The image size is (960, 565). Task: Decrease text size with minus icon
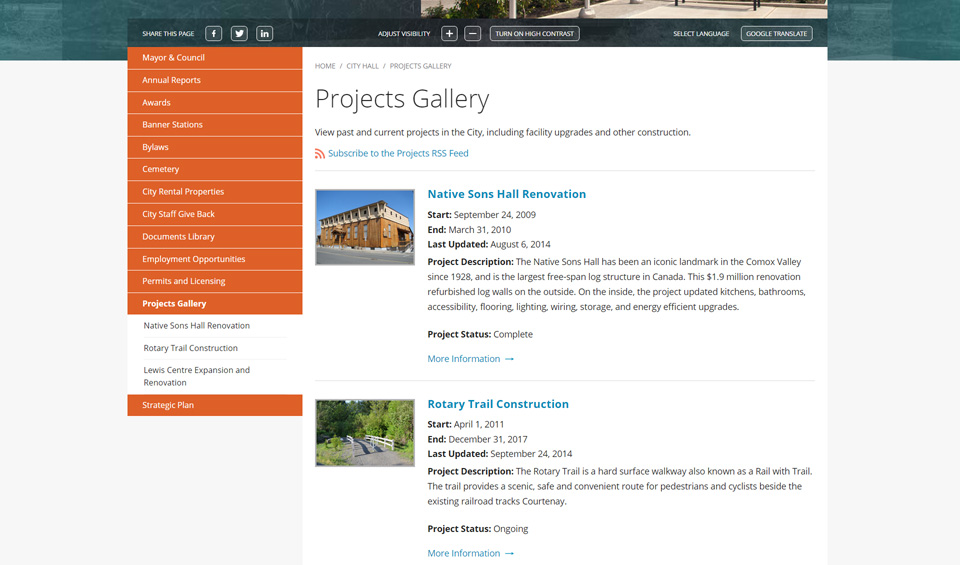pyautogui.click(x=473, y=33)
